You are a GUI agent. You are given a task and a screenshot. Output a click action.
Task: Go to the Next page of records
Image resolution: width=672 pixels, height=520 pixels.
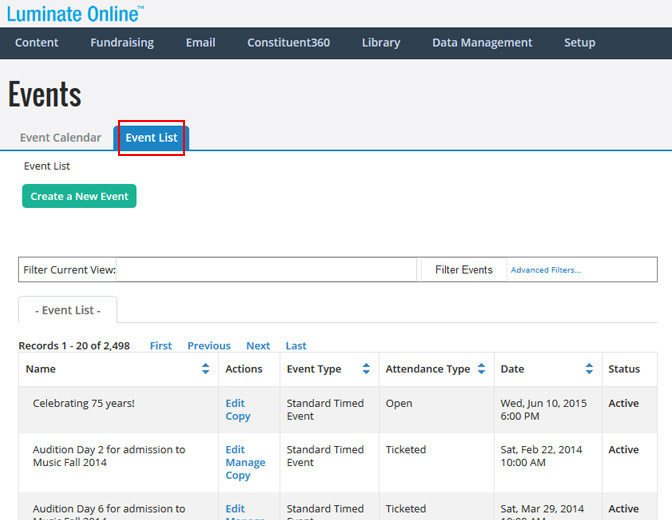[258, 346]
